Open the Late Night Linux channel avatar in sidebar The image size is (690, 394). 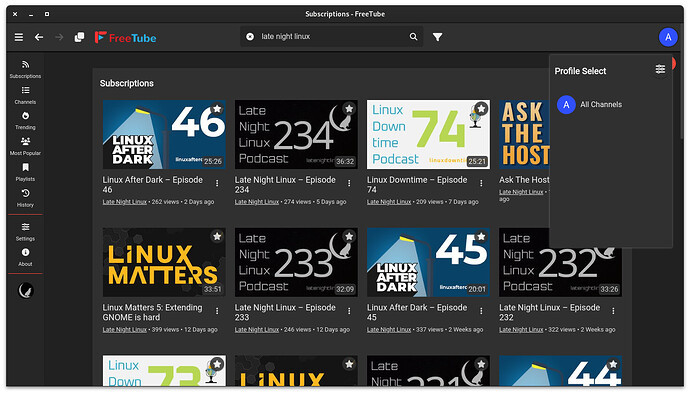(26, 291)
